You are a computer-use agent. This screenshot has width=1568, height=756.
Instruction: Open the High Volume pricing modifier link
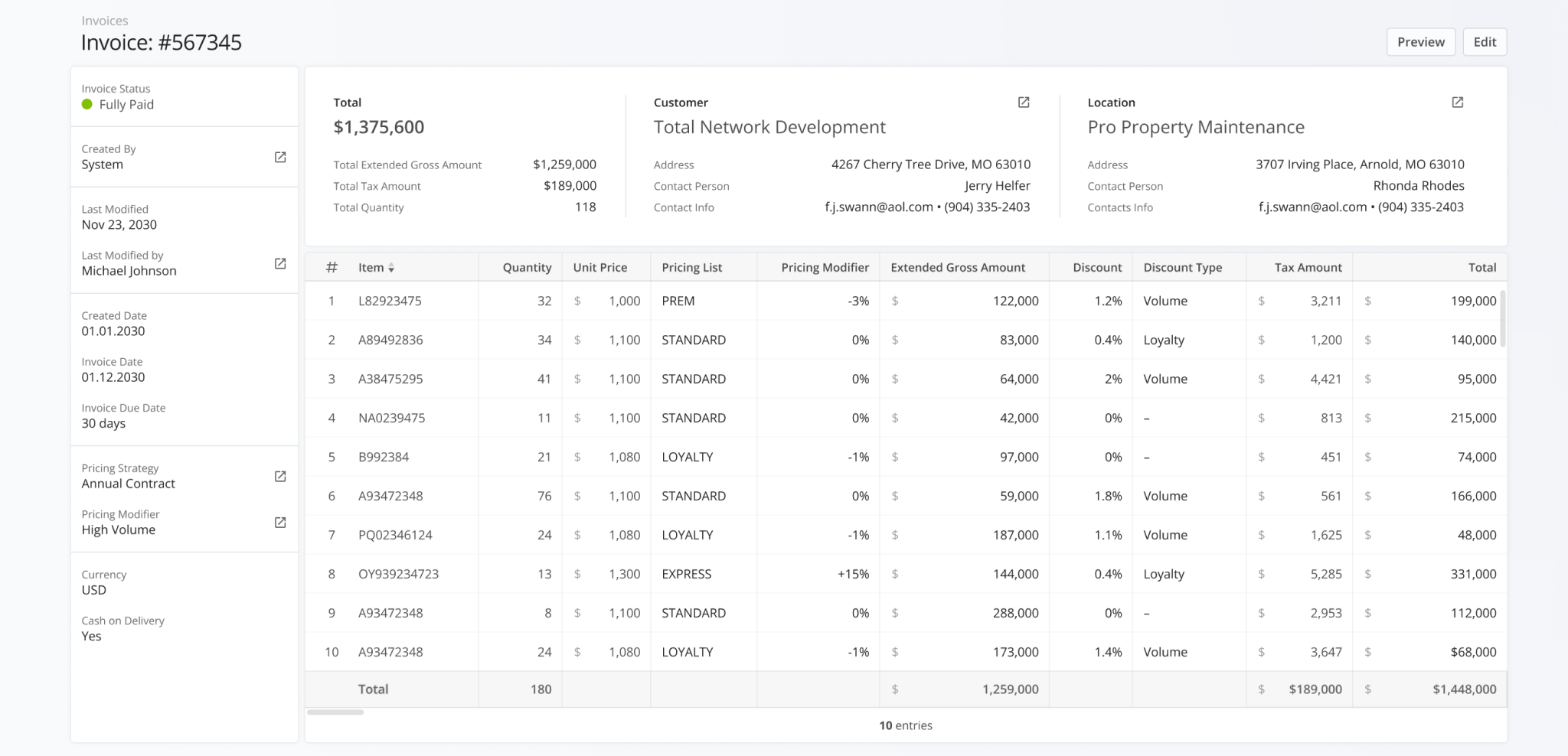tap(279, 522)
